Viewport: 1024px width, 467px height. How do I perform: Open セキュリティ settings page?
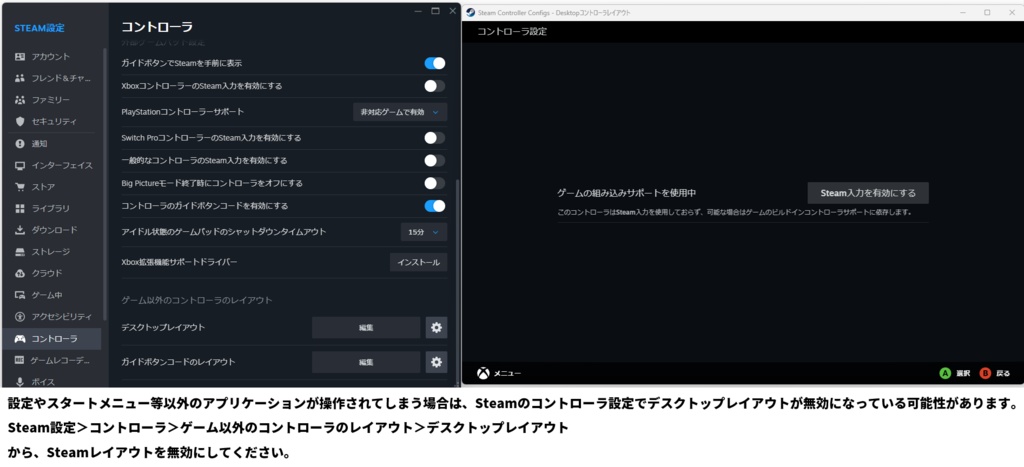(52, 121)
